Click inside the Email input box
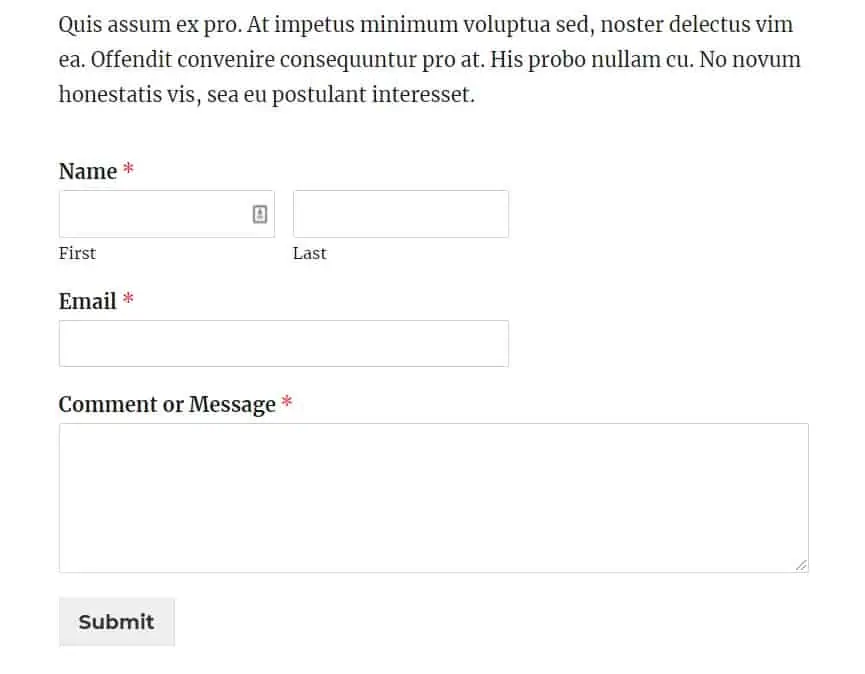 [283, 343]
